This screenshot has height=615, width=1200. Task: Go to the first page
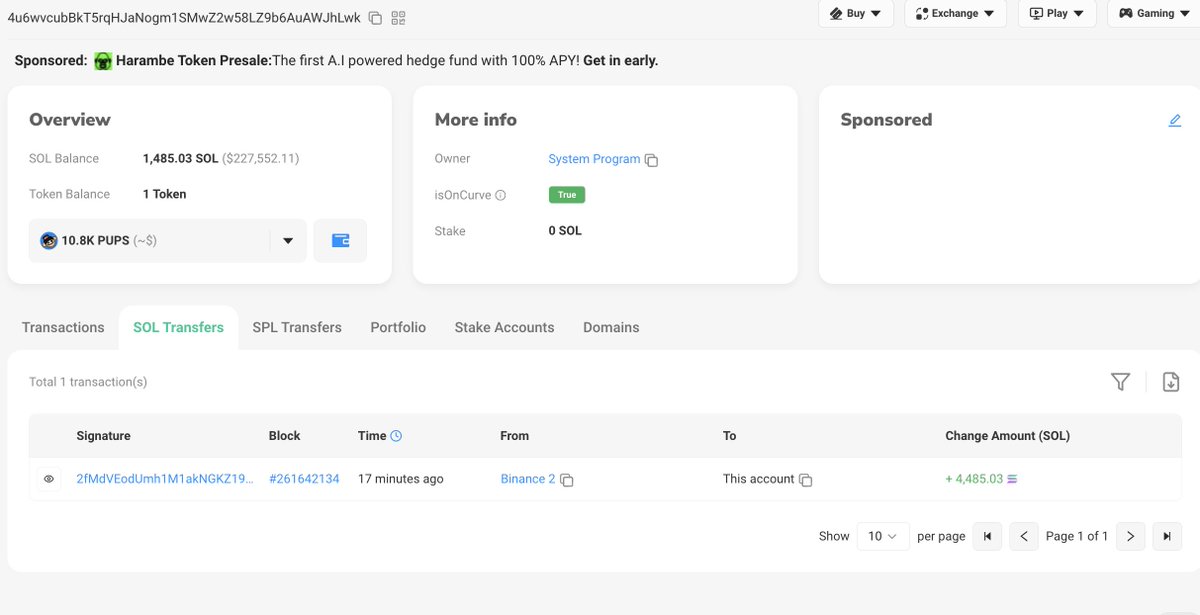[987, 536]
